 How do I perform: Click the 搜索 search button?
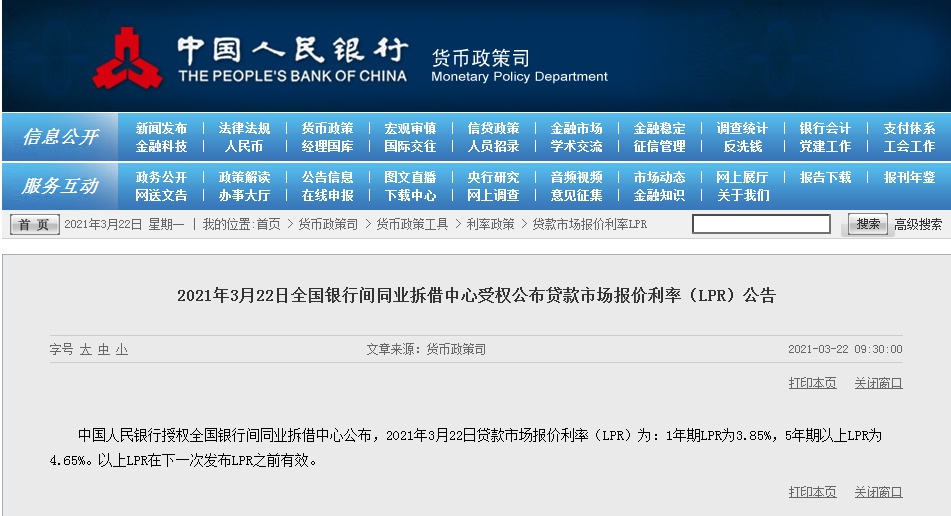tap(867, 224)
